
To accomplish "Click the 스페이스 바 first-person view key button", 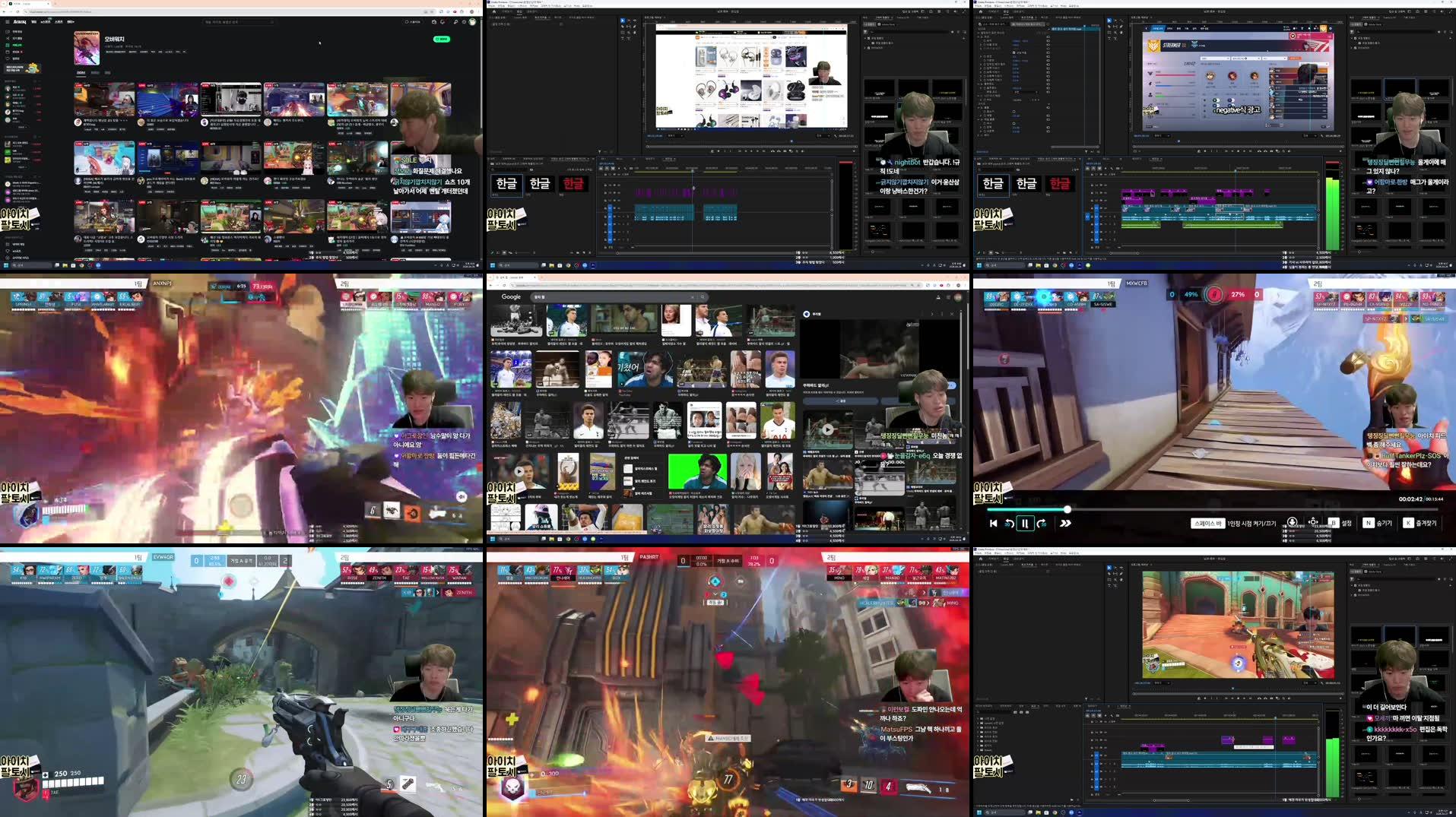I will (1207, 523).
